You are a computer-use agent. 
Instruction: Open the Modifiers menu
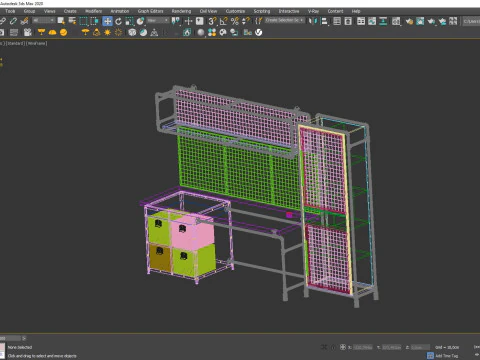tap(93, 11)
